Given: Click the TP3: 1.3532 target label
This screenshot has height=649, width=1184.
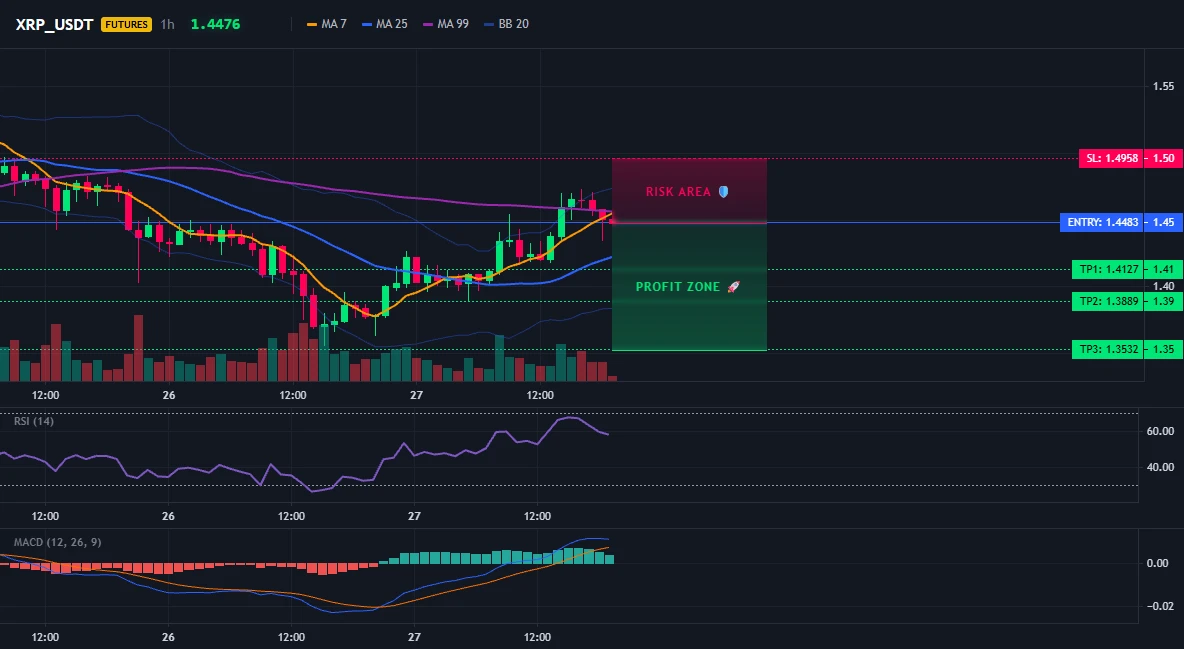Looking at the screenshot, I should click(x=1108, y=349).
